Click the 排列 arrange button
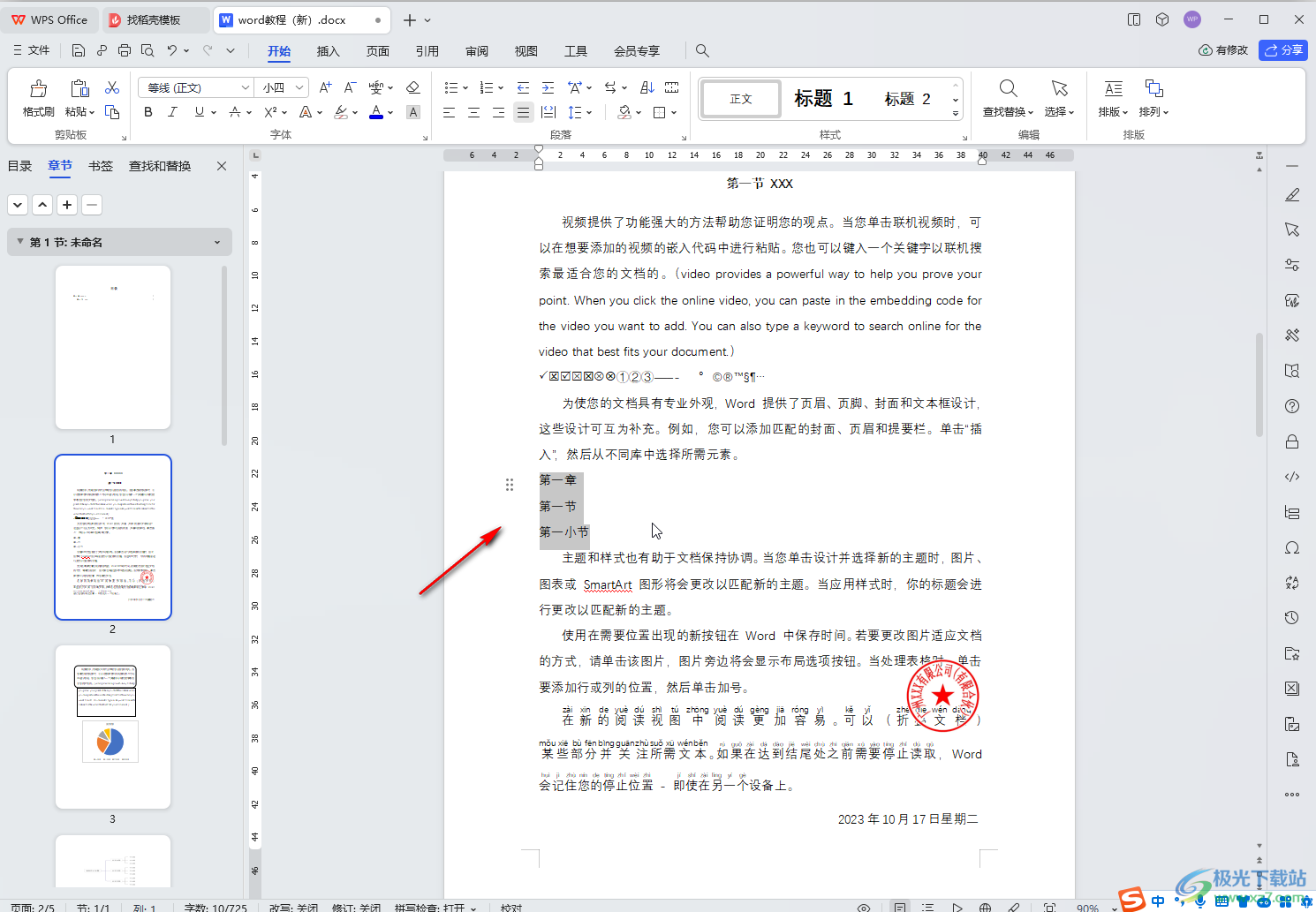This screenshot has width=1316, height=912. coord(1153,98)
